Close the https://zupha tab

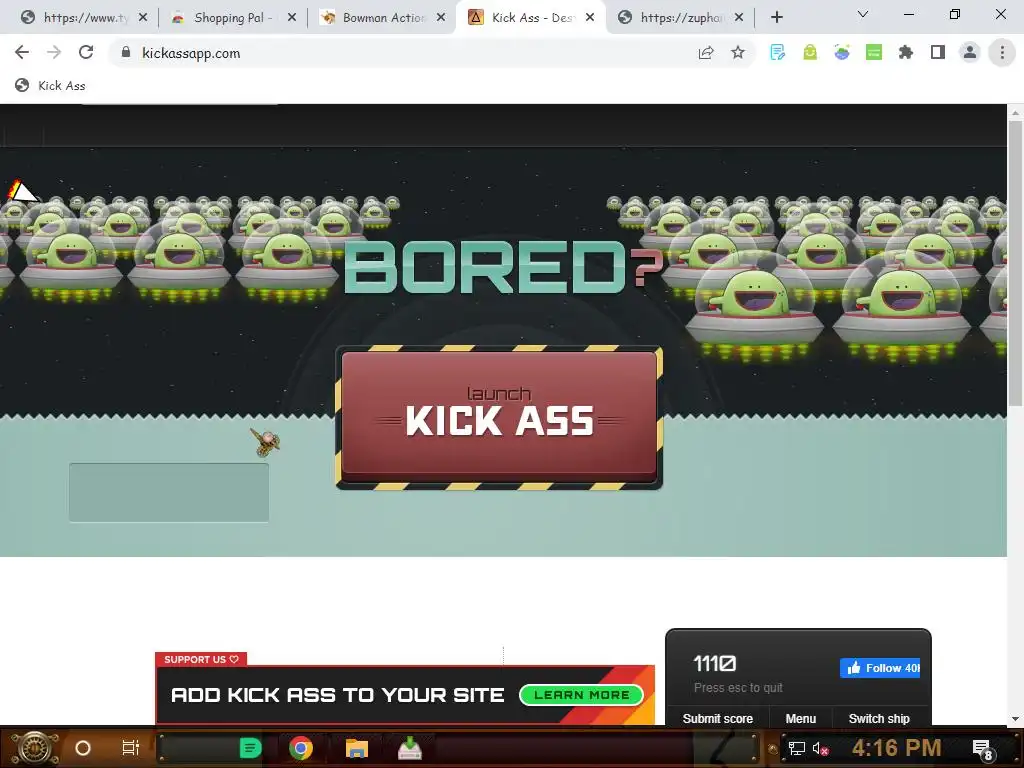point(739,18)
